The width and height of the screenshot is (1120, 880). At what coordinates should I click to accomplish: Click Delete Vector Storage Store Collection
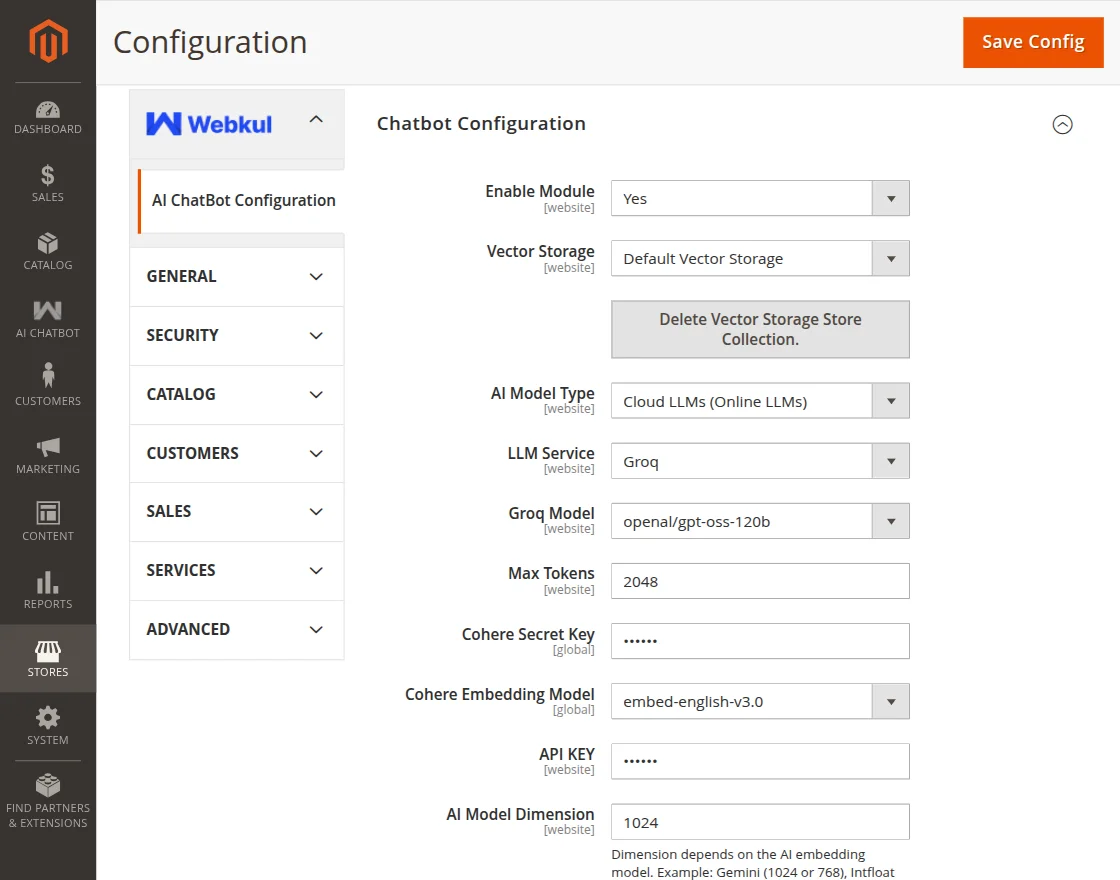759,329
